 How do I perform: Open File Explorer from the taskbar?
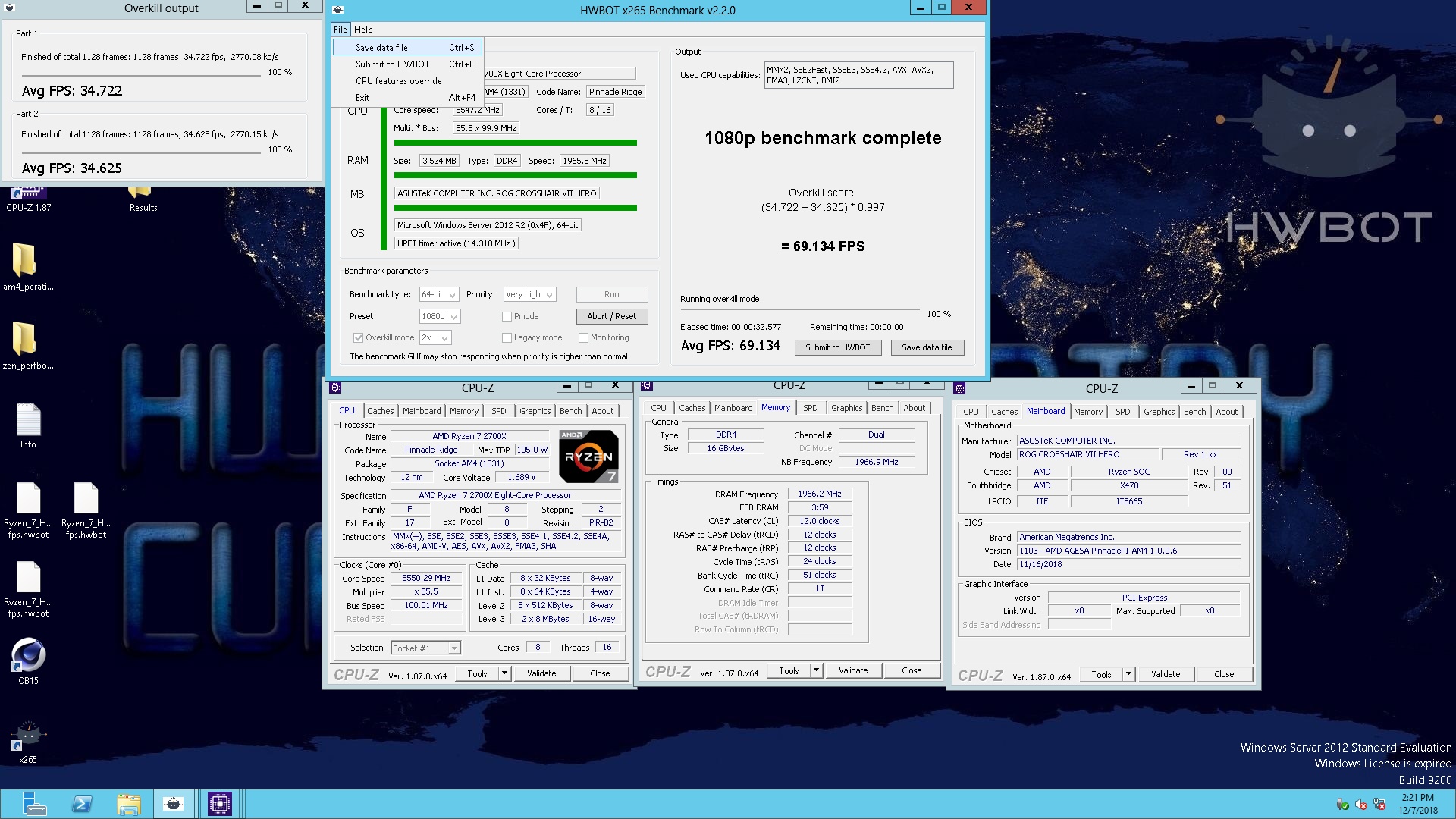pyautogui.click(x=129, y=804)
